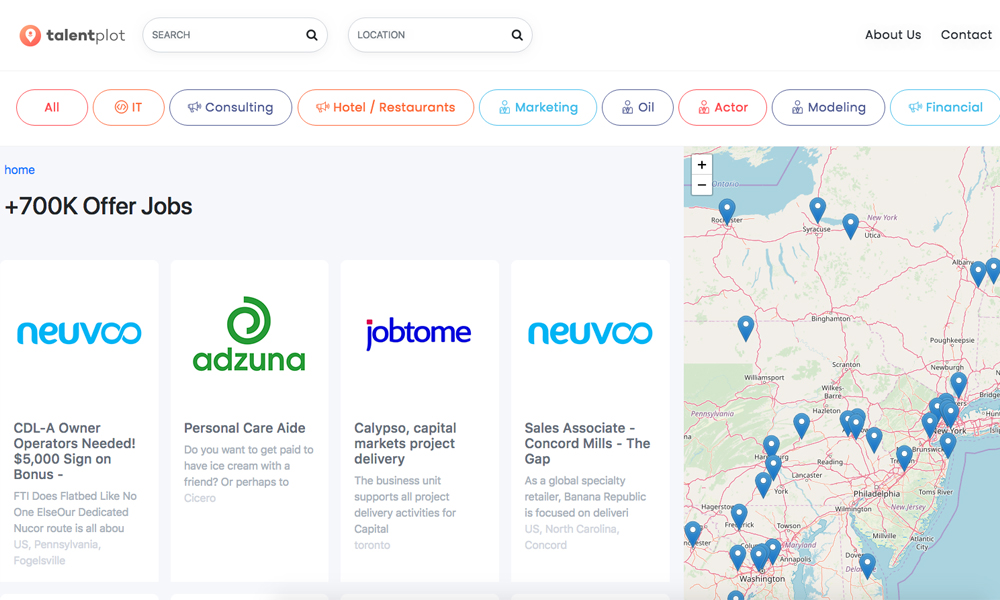This screenshot has height=600, width=1000.
Task: Click the map pin near Rochester
Action: pyautogui.click(x=727, y=210)
